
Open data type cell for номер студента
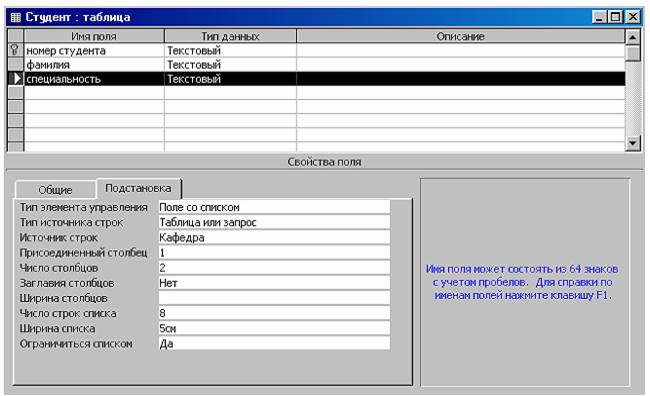(x=230, y=51)
